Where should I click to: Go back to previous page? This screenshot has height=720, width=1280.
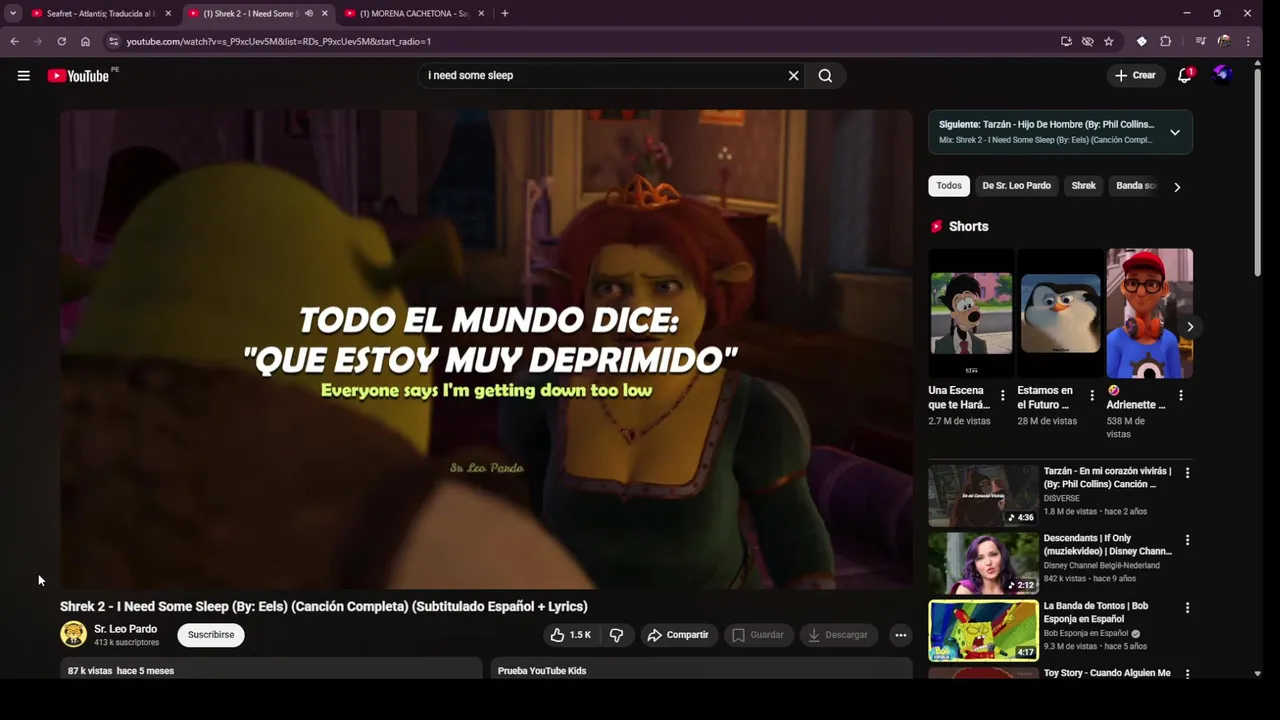pyautogui.click(x=14, y=41)
